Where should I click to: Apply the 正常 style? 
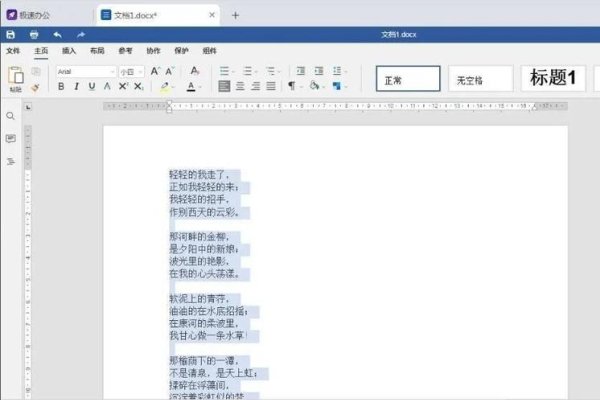click(x=408, y=79)
